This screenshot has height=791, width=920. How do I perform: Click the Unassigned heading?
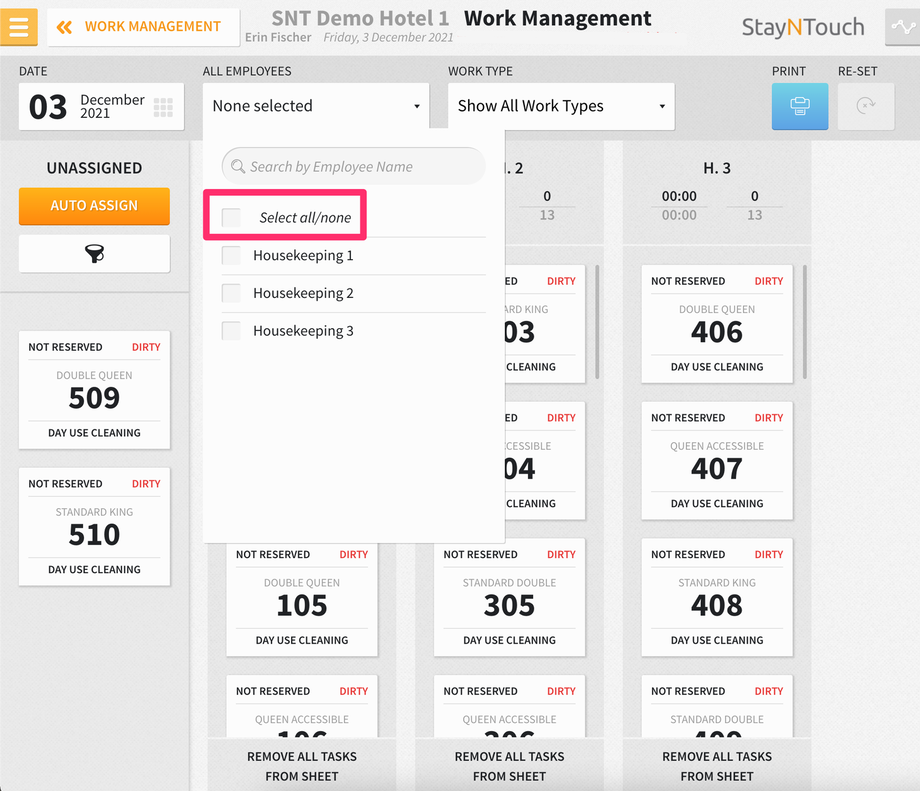coord(94,168)
